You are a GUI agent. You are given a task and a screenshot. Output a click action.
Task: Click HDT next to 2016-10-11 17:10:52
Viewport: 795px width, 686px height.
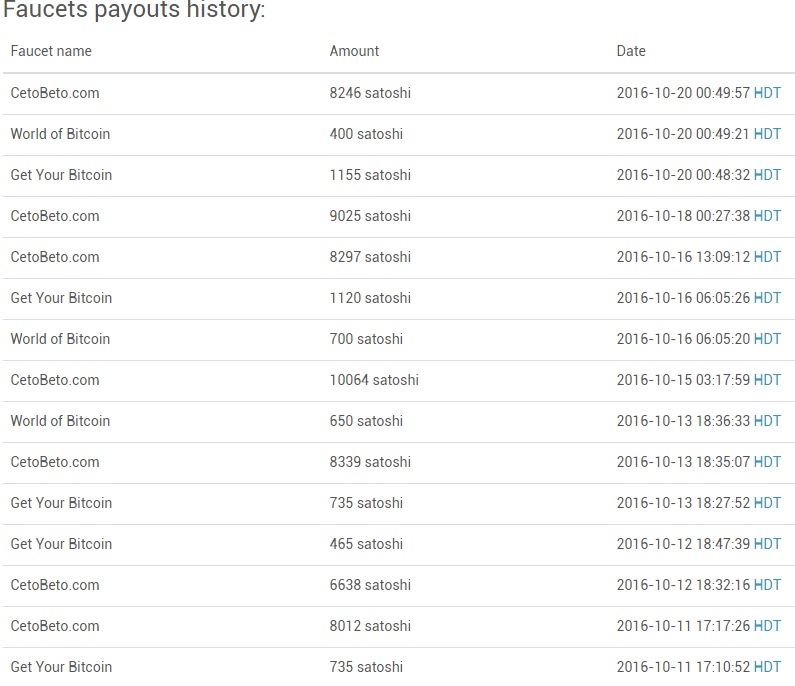point(767,667)
